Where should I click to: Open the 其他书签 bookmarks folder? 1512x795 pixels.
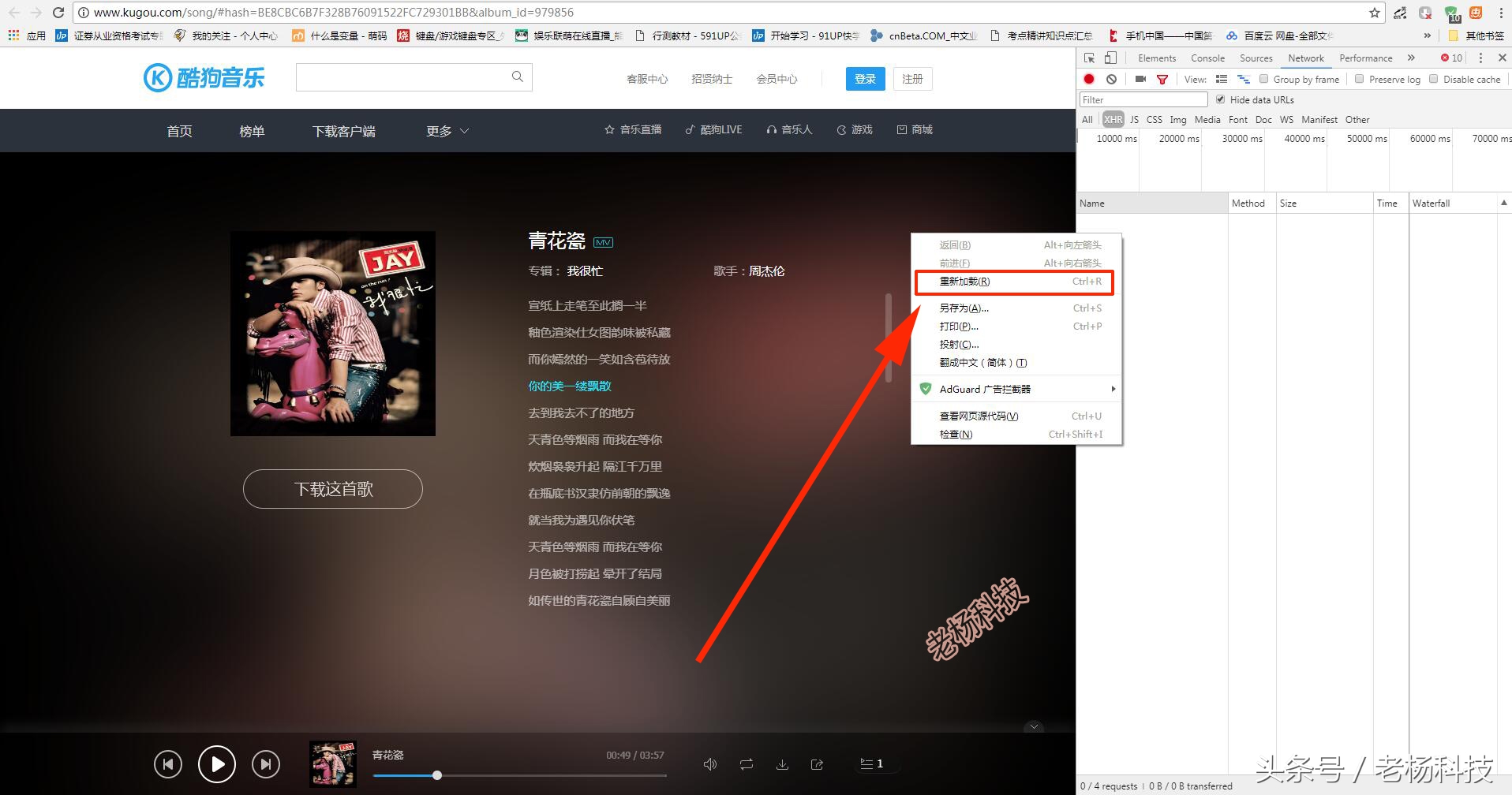(x=1476, y=35)
